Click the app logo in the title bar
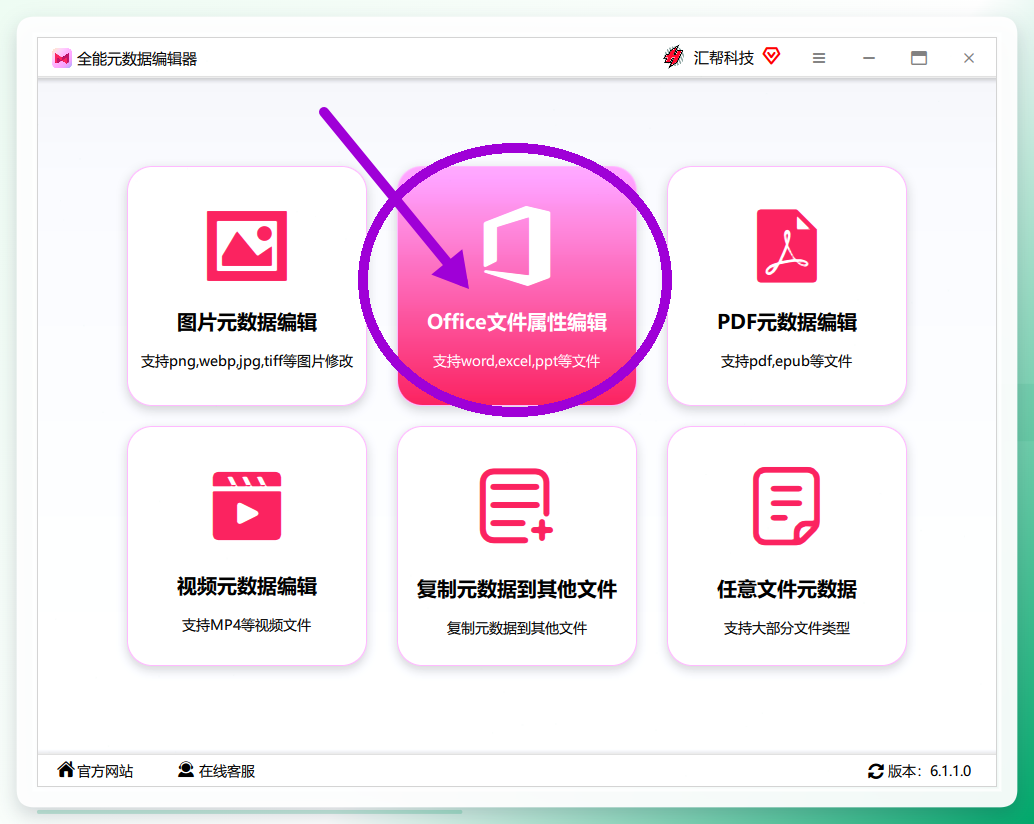Viewport: 1034px width, 824px height. (x=62, y=59)
